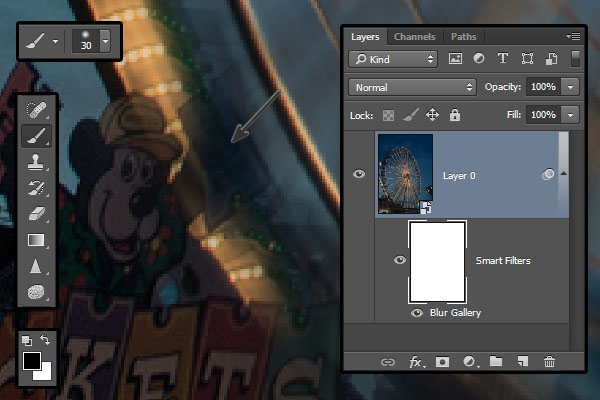Open the Add Layer Style fx menu
Screen dimensions: 600x400
point(416,362)
